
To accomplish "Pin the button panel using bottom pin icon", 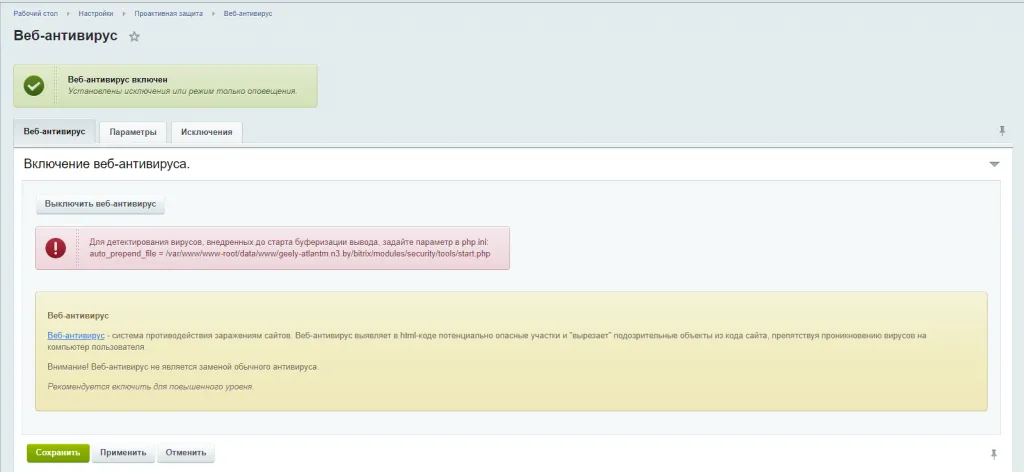I will (x=993, y=453).
